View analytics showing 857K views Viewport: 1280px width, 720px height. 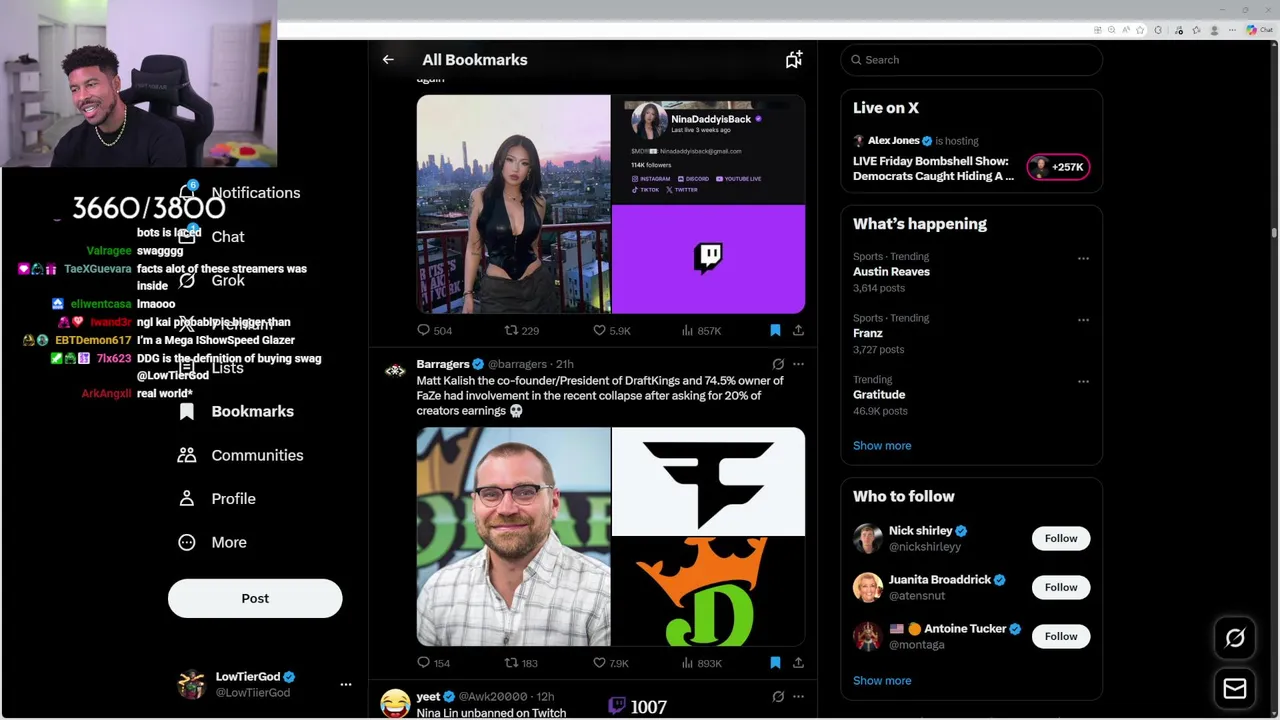[701, 330]
